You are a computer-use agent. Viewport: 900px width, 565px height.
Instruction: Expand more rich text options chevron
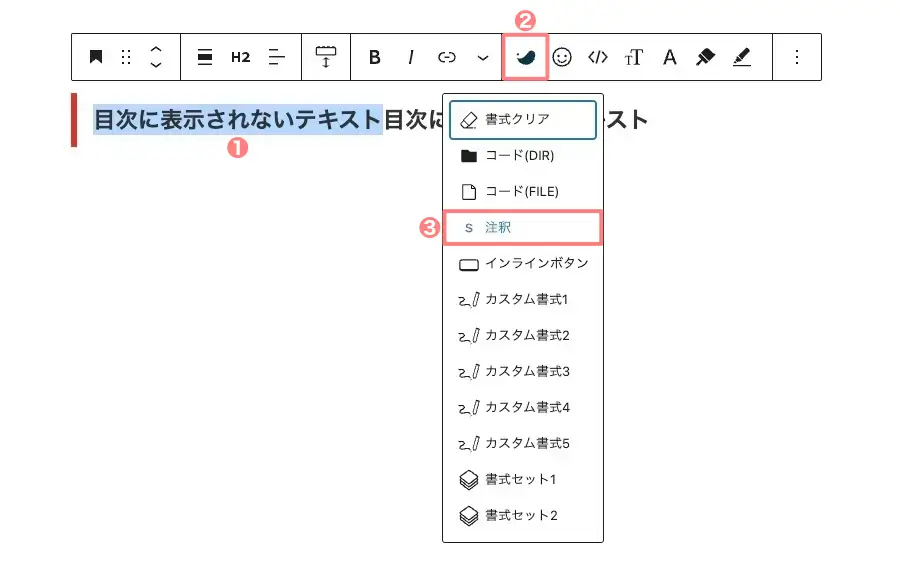pyautogui.click(x=483, y=57)
